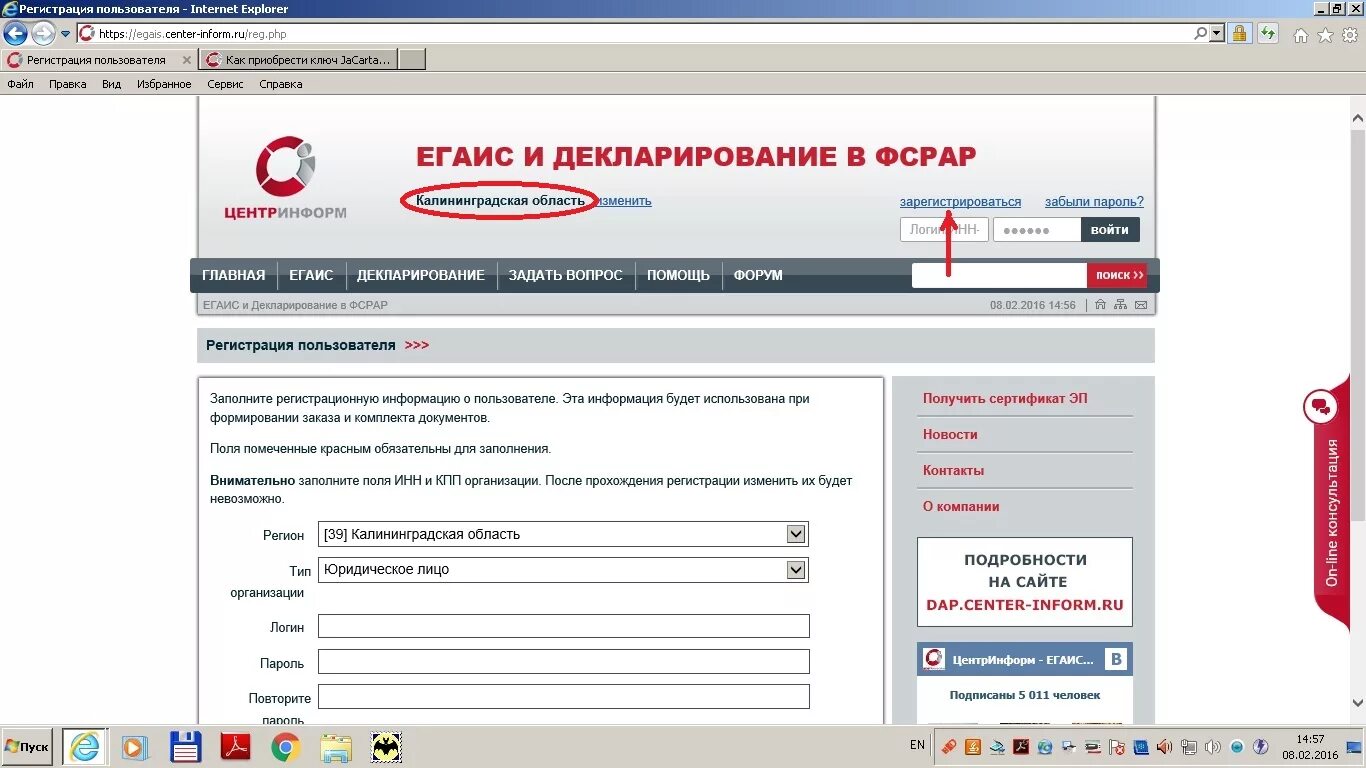The image size is (1366, 768).
Task: Open the sitemap icon next to breadcrumb home
Action: coord(1120,305)
